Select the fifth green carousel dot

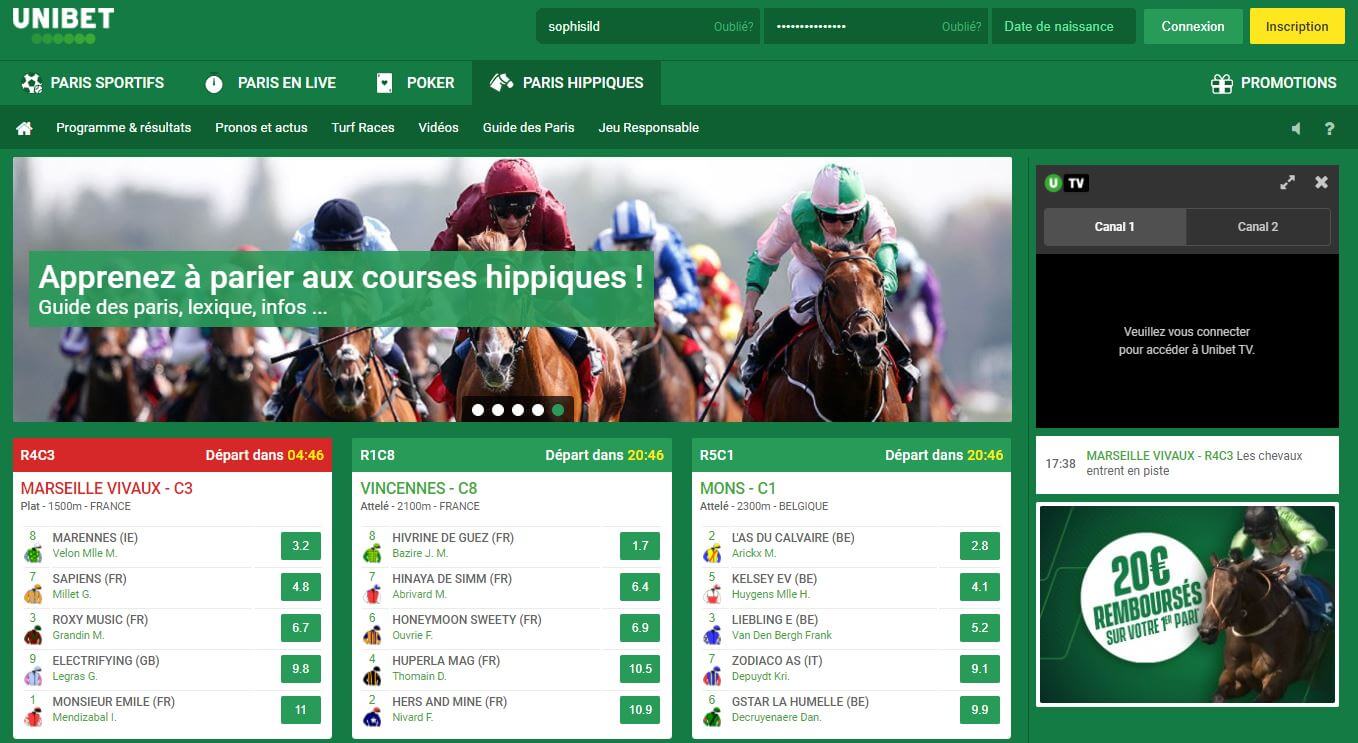pos(558,410)
